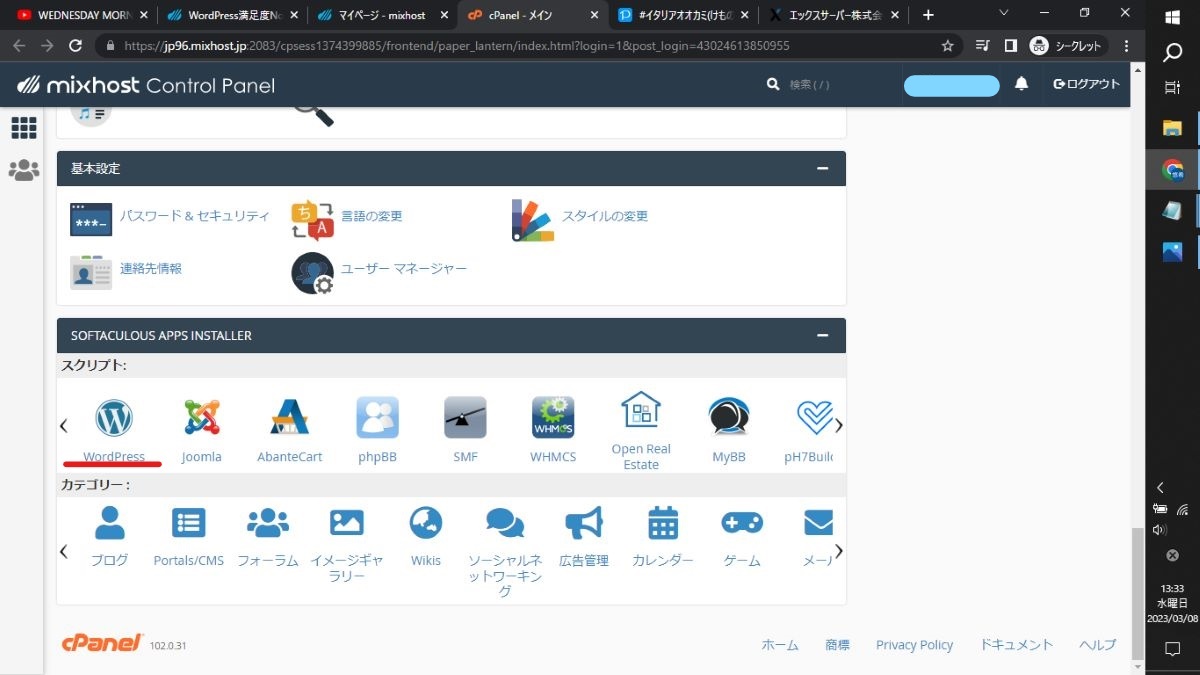Collapse the 基本設定 section
The height and width of the screenshot is (675, 1200).
pyautogui.click(x=823, y=168)
